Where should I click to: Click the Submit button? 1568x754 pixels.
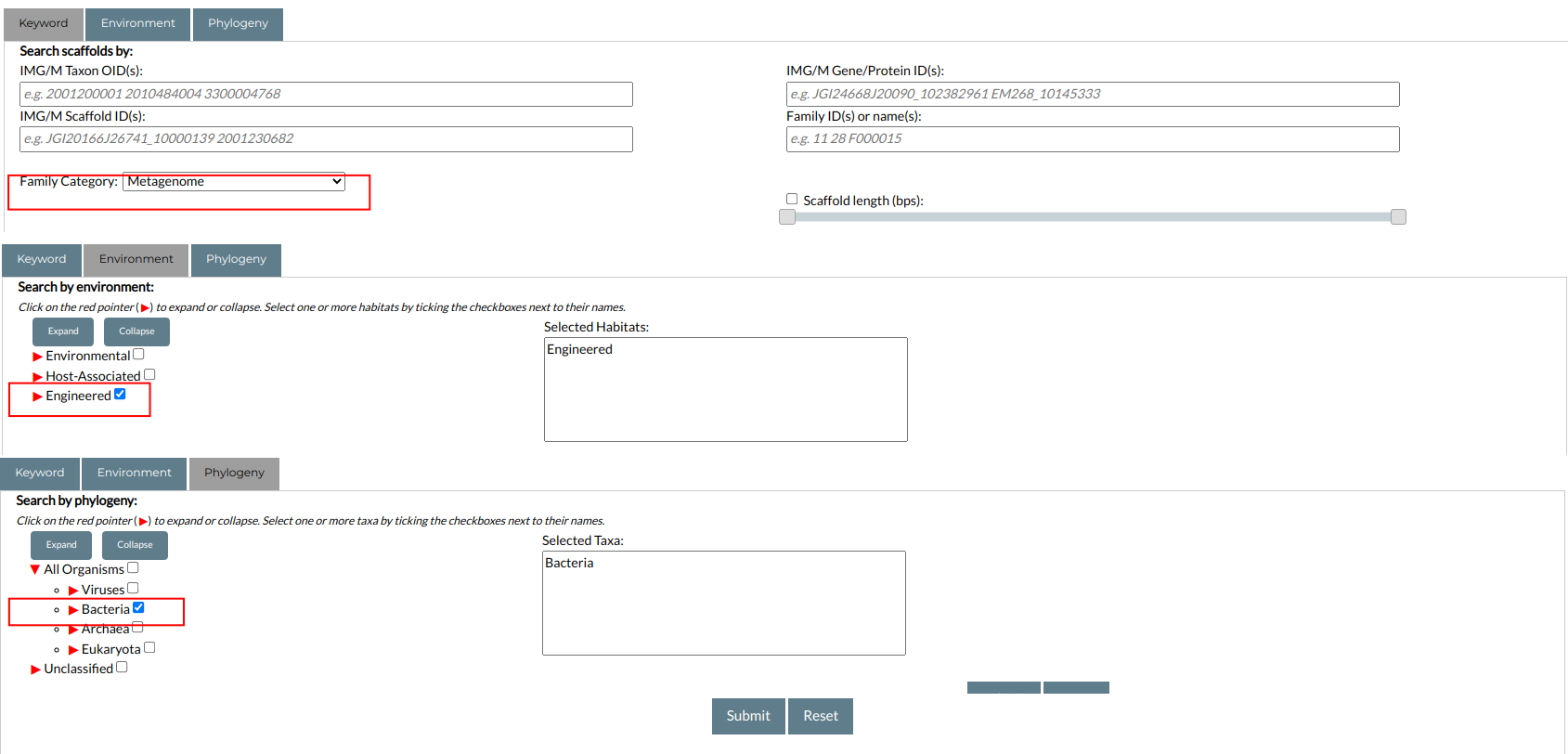click(x=748, y=716)
